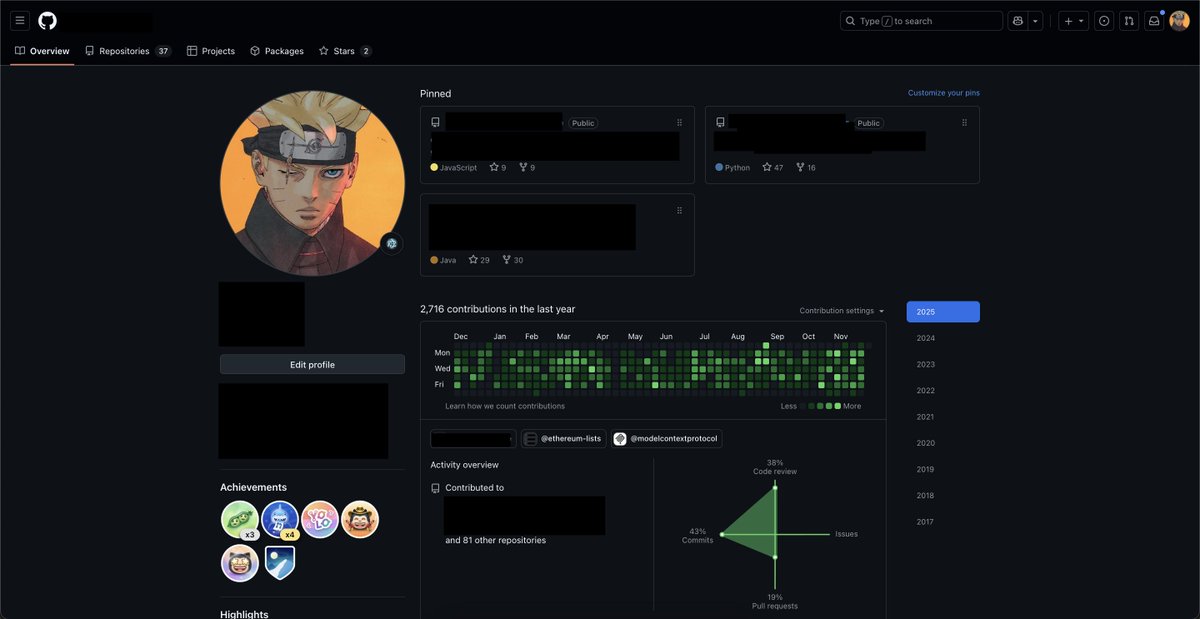Open the Arctic Code Vault achievement badge
The image size is (1200, 619).
(x=280, y=563)
